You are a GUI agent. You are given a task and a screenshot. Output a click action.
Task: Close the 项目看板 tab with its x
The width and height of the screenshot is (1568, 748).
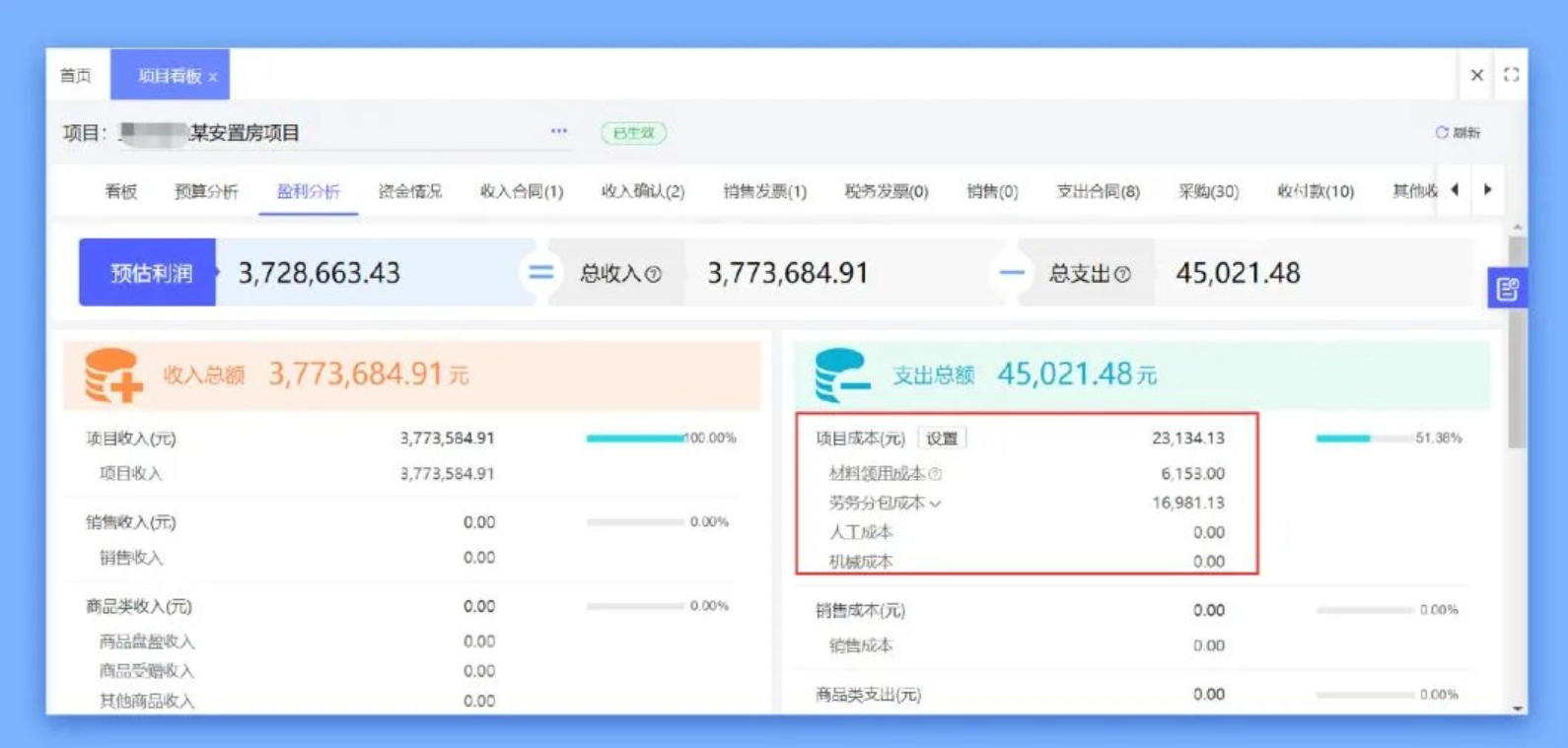click(213, 77)
